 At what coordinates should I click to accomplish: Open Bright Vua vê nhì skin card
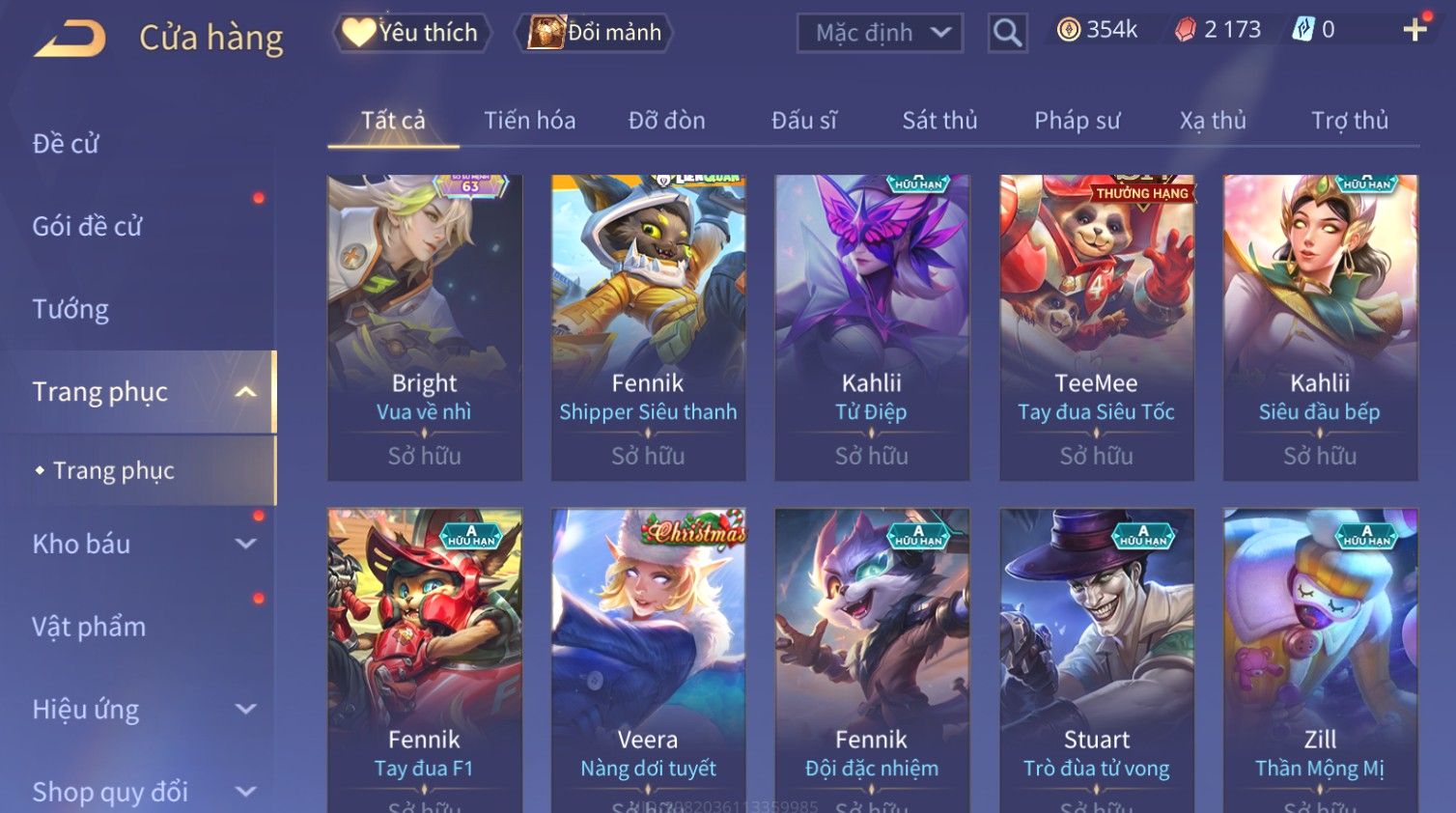(425, 327)
